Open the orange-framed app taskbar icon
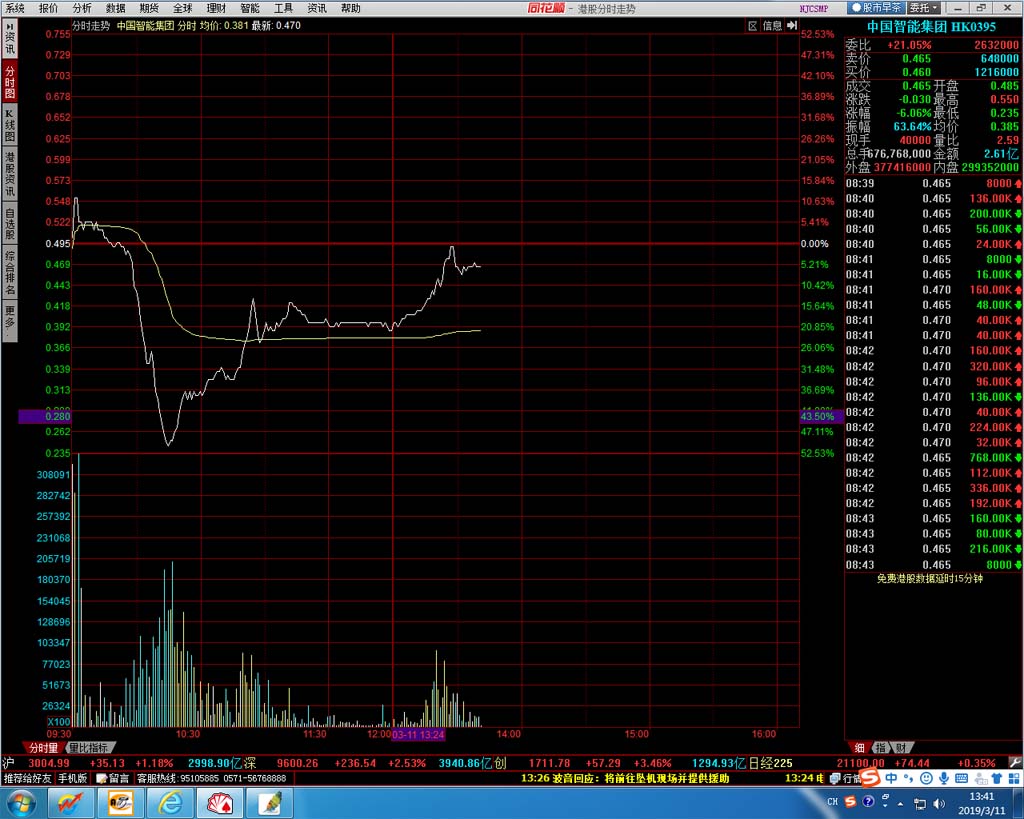 tap(120, 803)
